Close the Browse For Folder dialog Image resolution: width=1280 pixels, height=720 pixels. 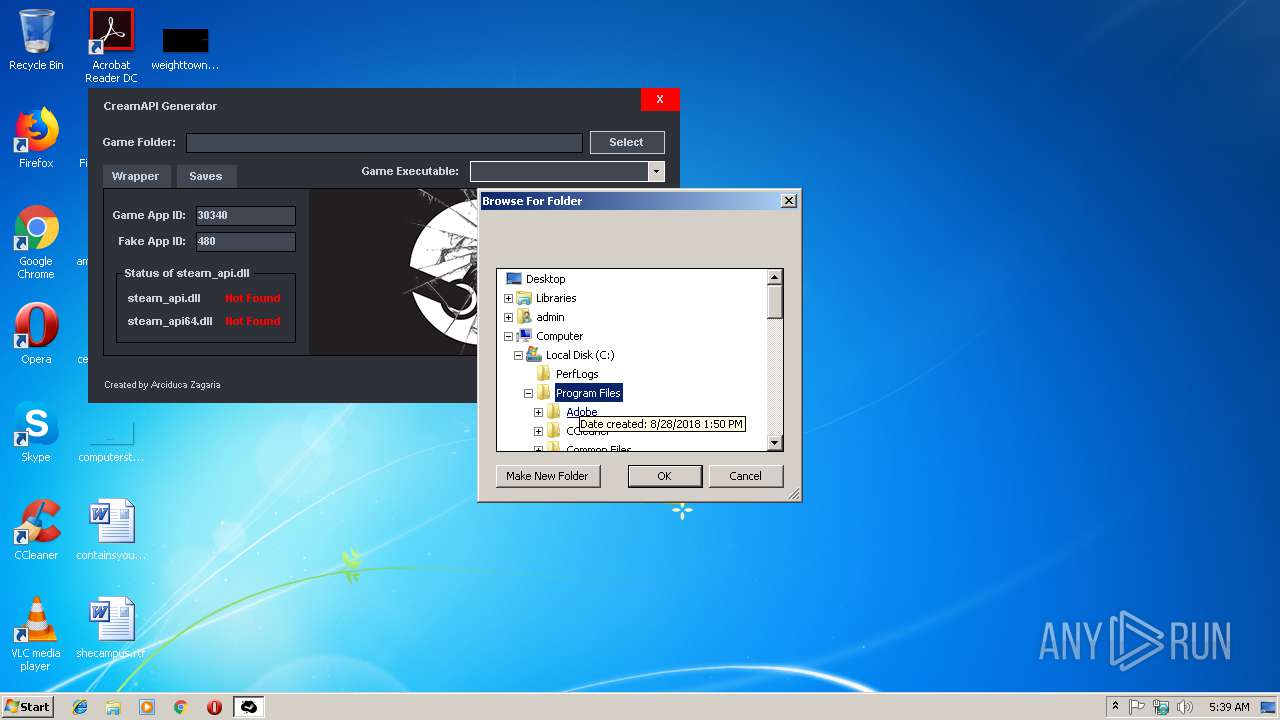(789, 200)
